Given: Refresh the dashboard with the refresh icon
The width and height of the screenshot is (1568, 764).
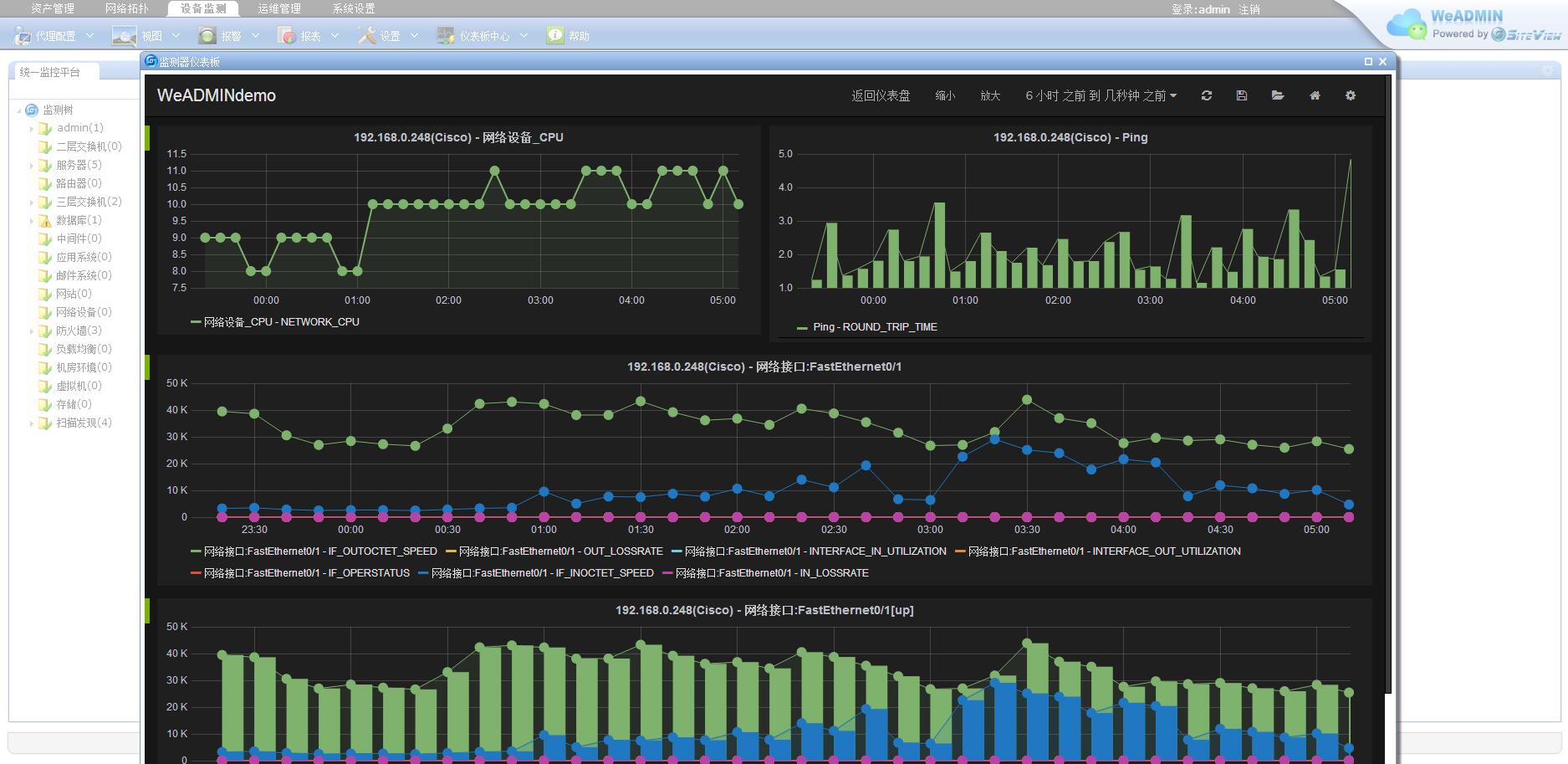Looking at the screenshot, I should tap(1206, 95).
